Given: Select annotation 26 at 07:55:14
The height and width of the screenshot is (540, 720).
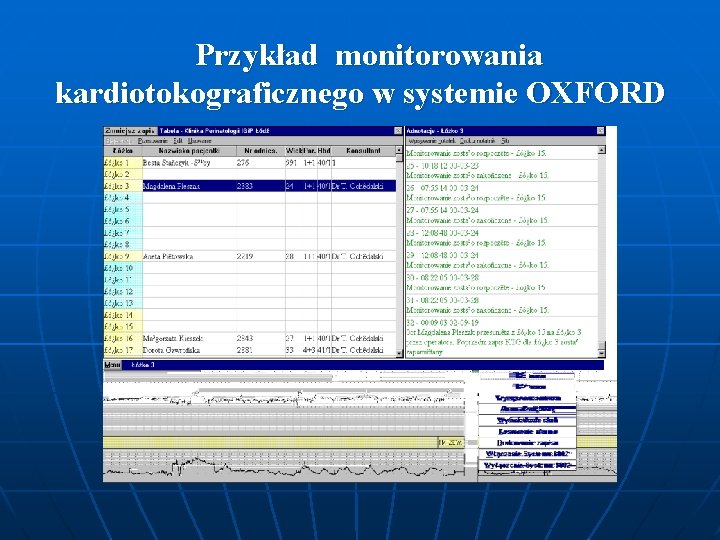Looking at the screenshot, I should click(x=502, y=193).
